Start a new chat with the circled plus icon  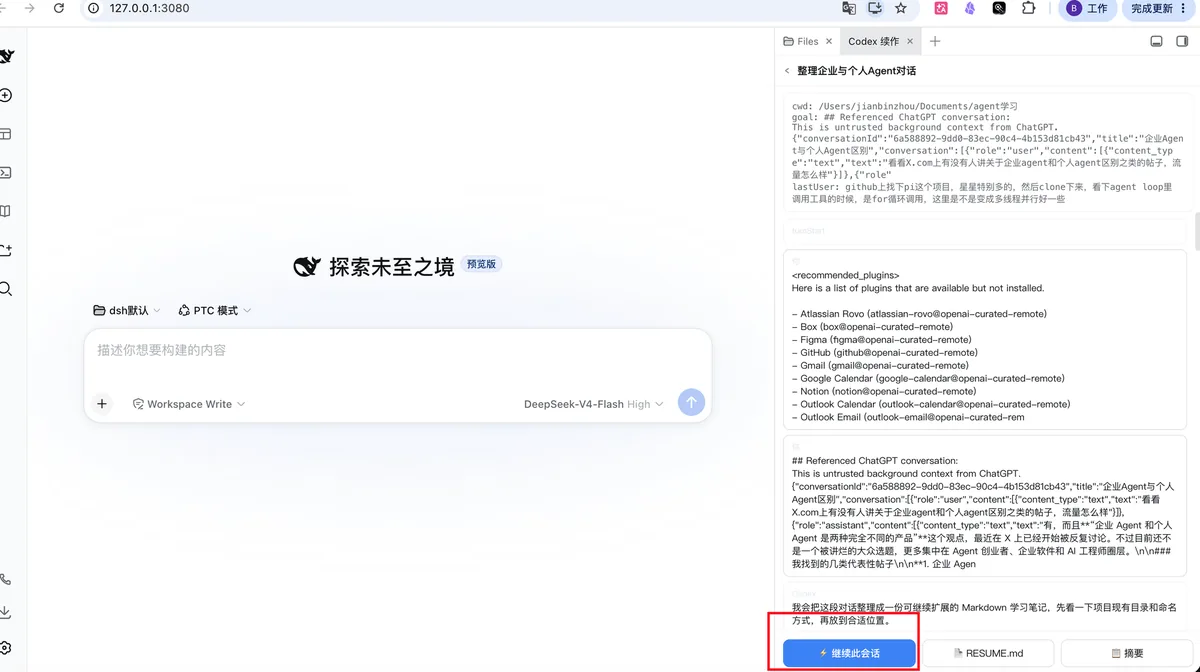click(x=6, y=96)
